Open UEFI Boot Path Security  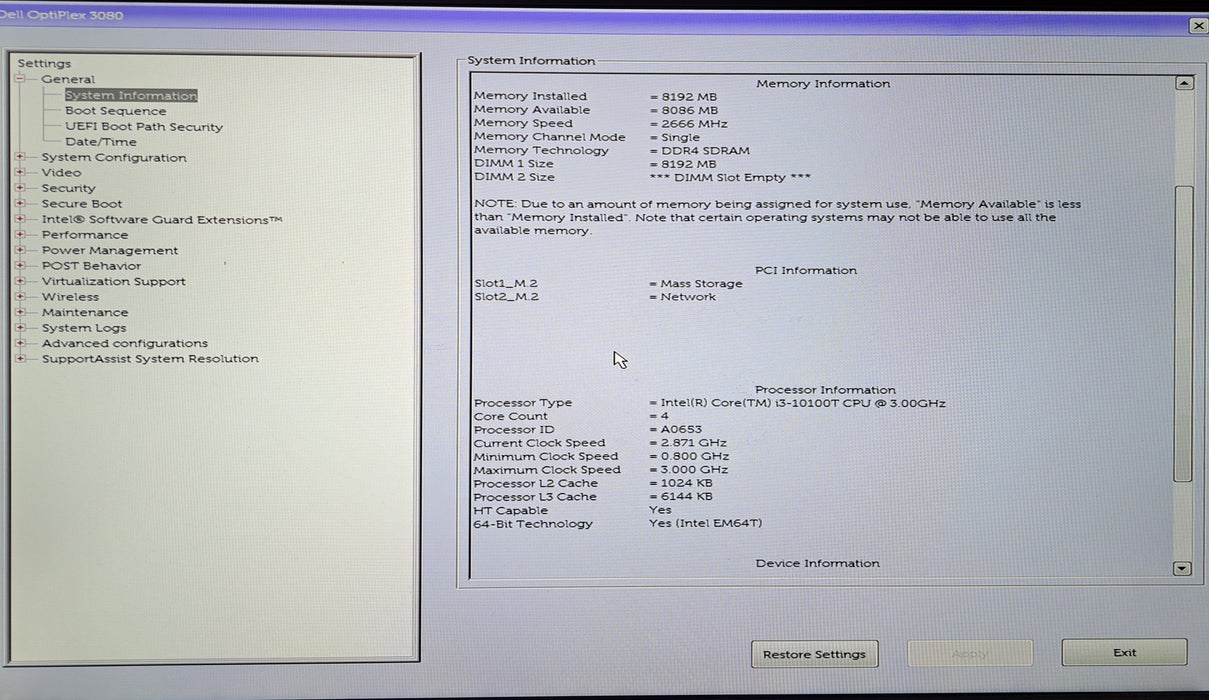144,127
